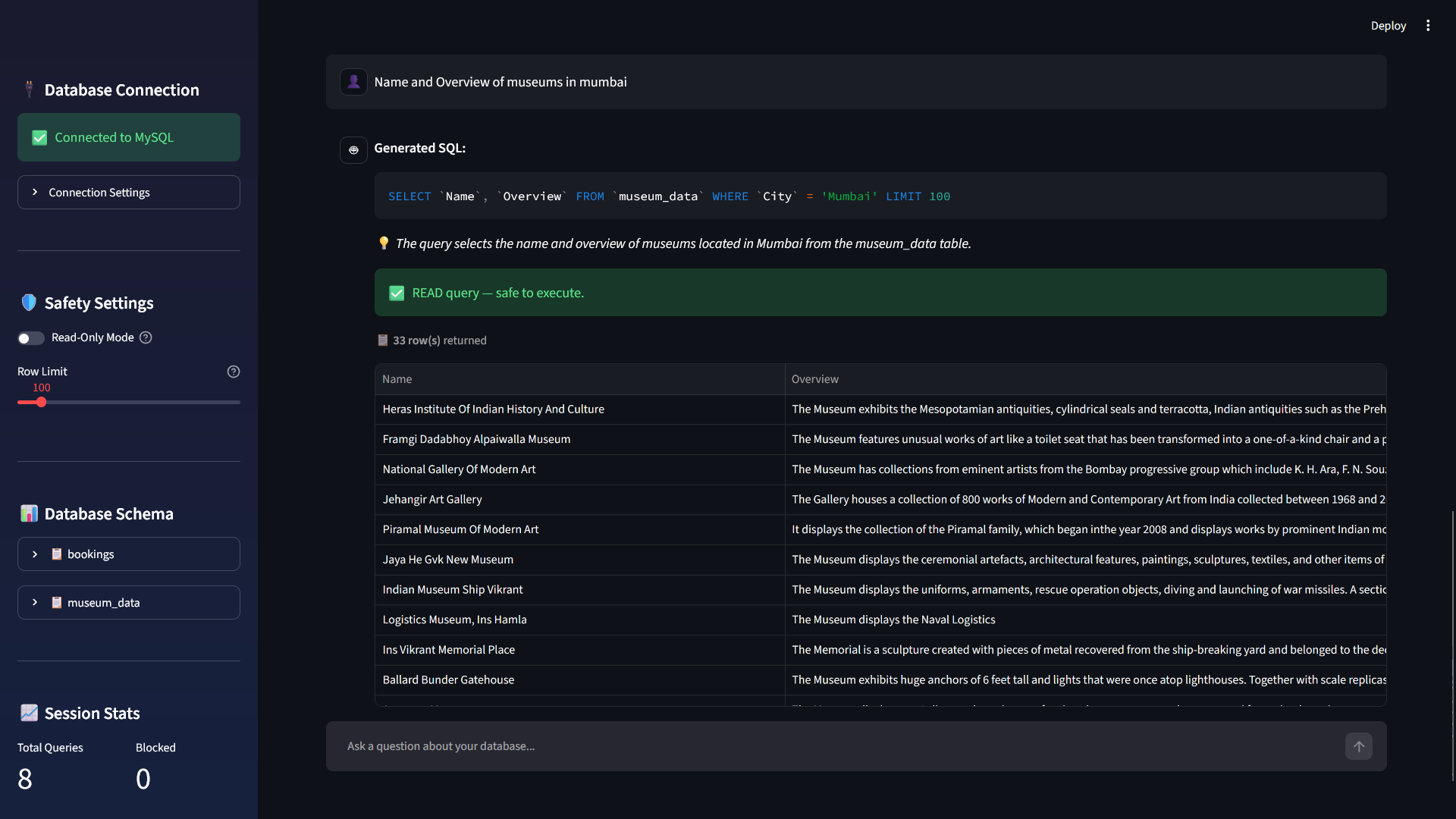
Task: Open the three-dot main menu
Action: pos(1428,26)
